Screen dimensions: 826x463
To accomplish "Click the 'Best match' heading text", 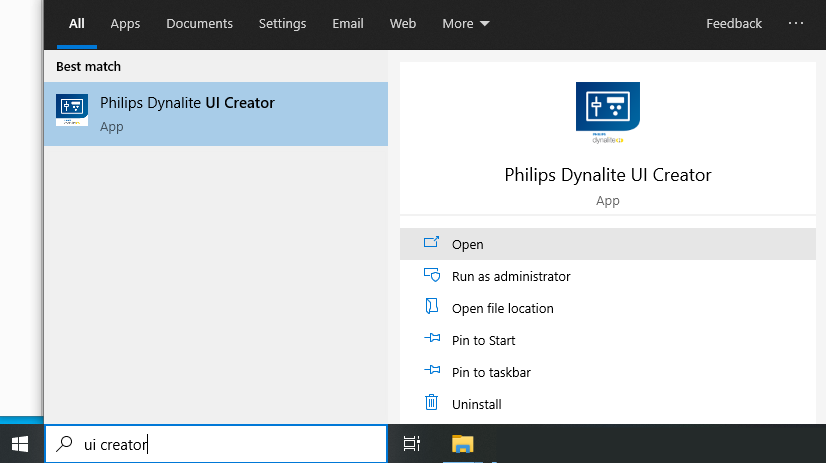I will (x=88, y=66).
